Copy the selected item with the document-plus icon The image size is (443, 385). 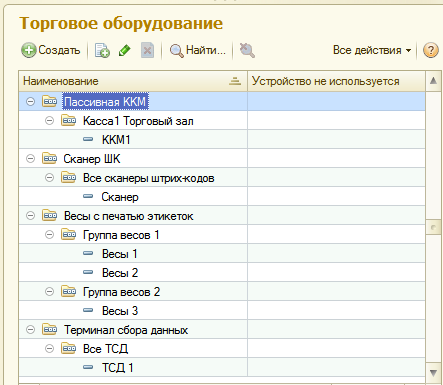tap(102, 51)
